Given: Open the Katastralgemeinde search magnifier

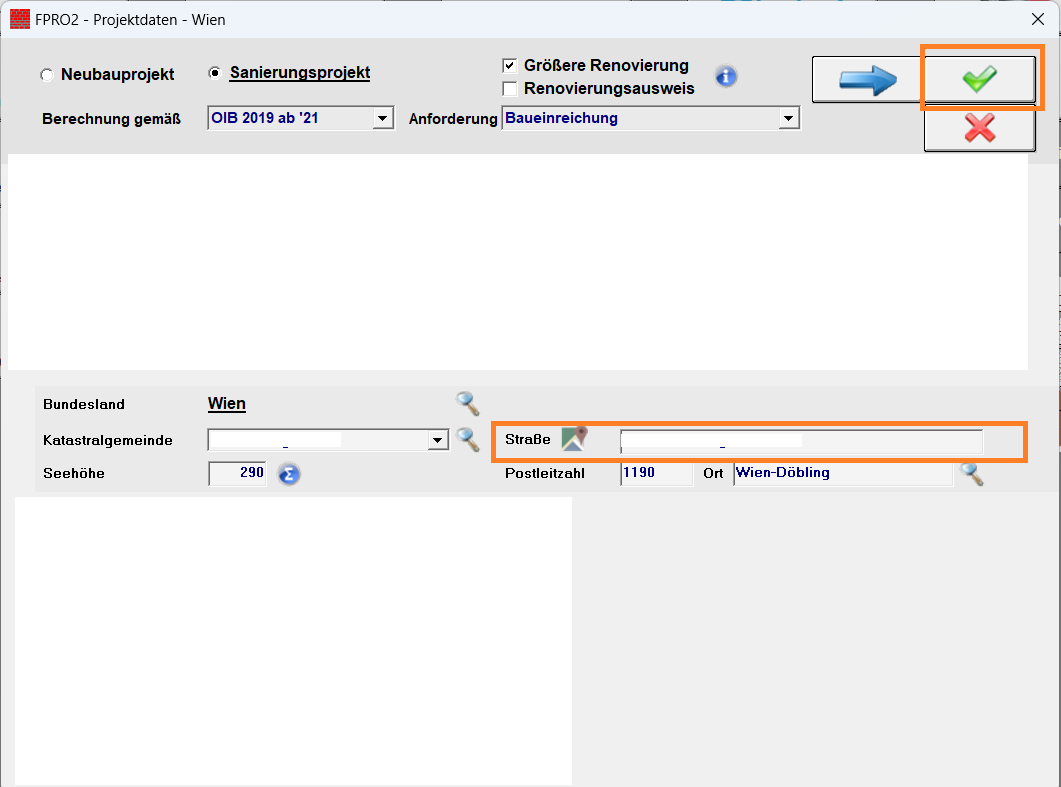Looking at the screenshot, I should [467, 440].
